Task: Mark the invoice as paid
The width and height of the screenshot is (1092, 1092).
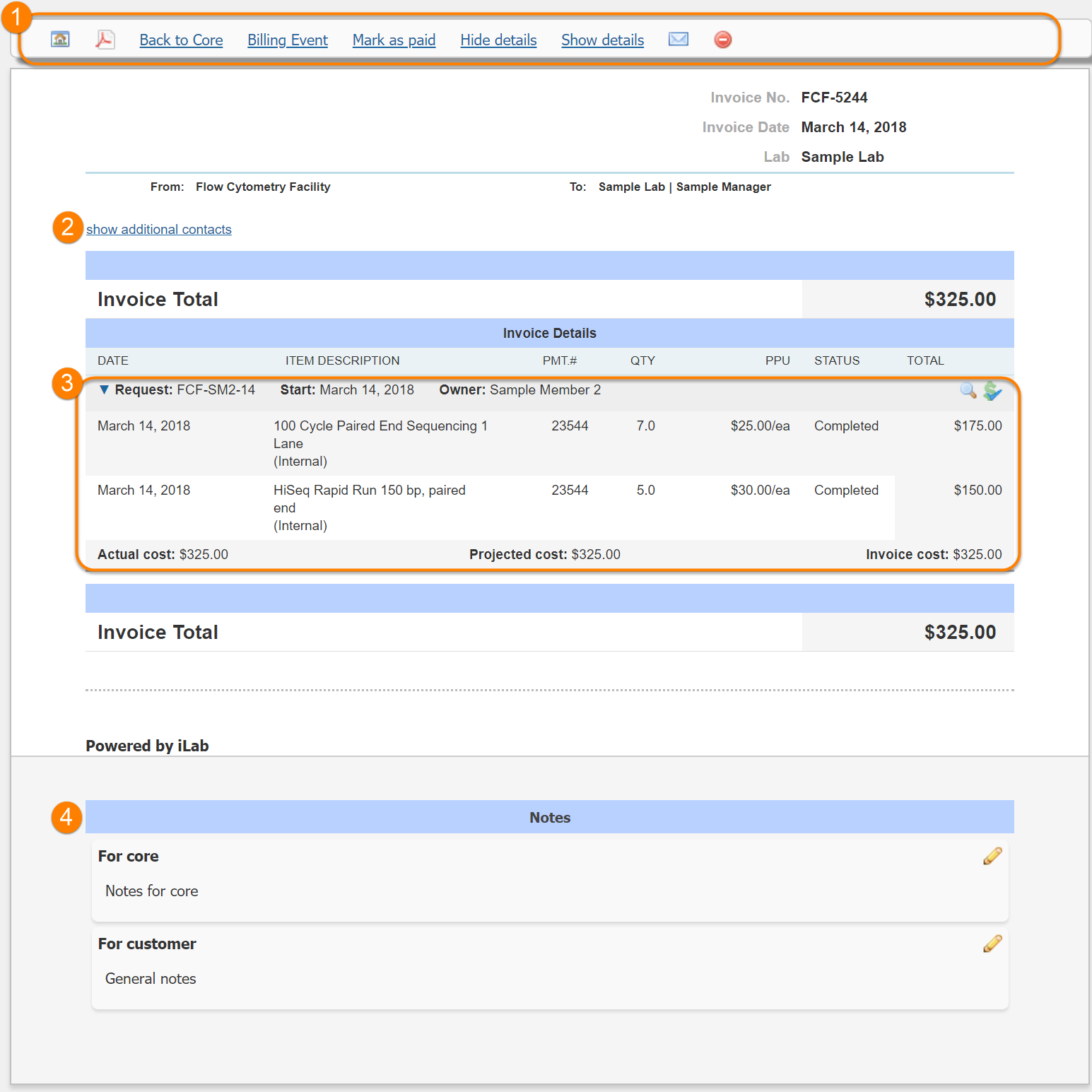Action: pyautogui.click(x=394, y=40)
